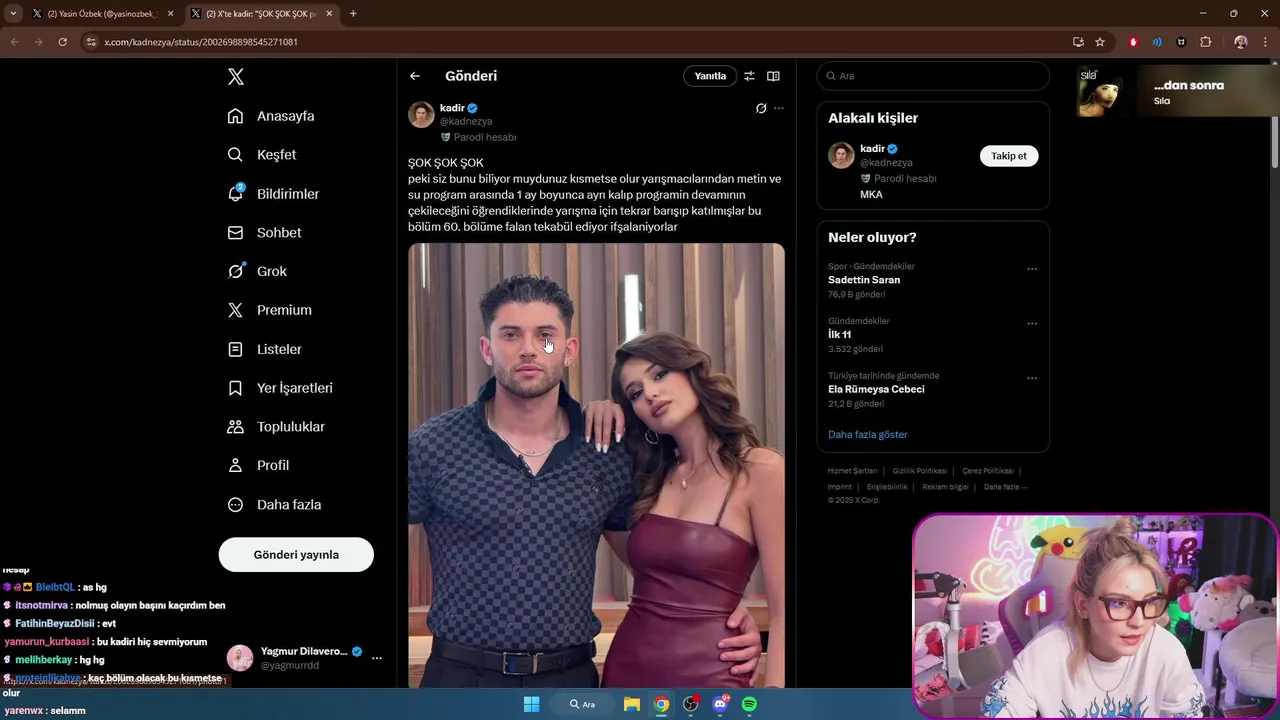Viewport: 1280px width, 720px height.
Task: Open File Explorer from the taskbar
Action: [632, 704]
